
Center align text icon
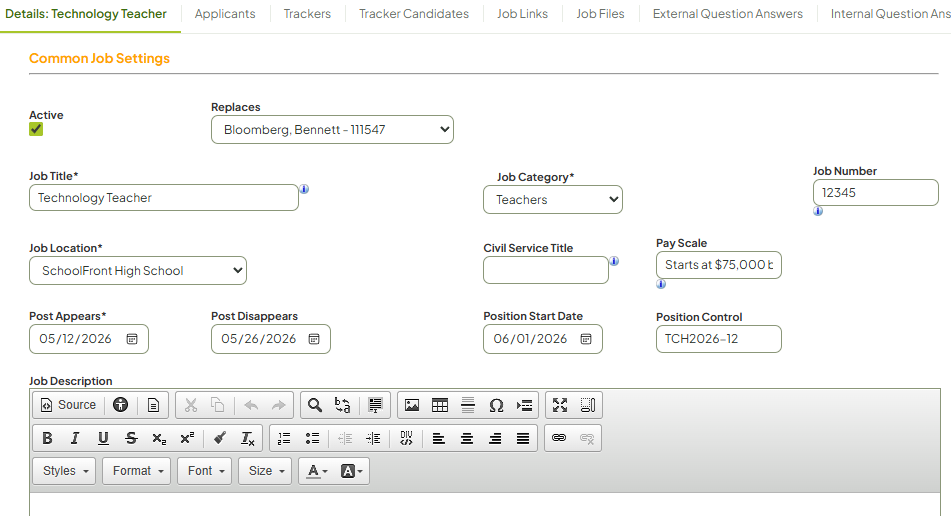click(x=467, y=438)
